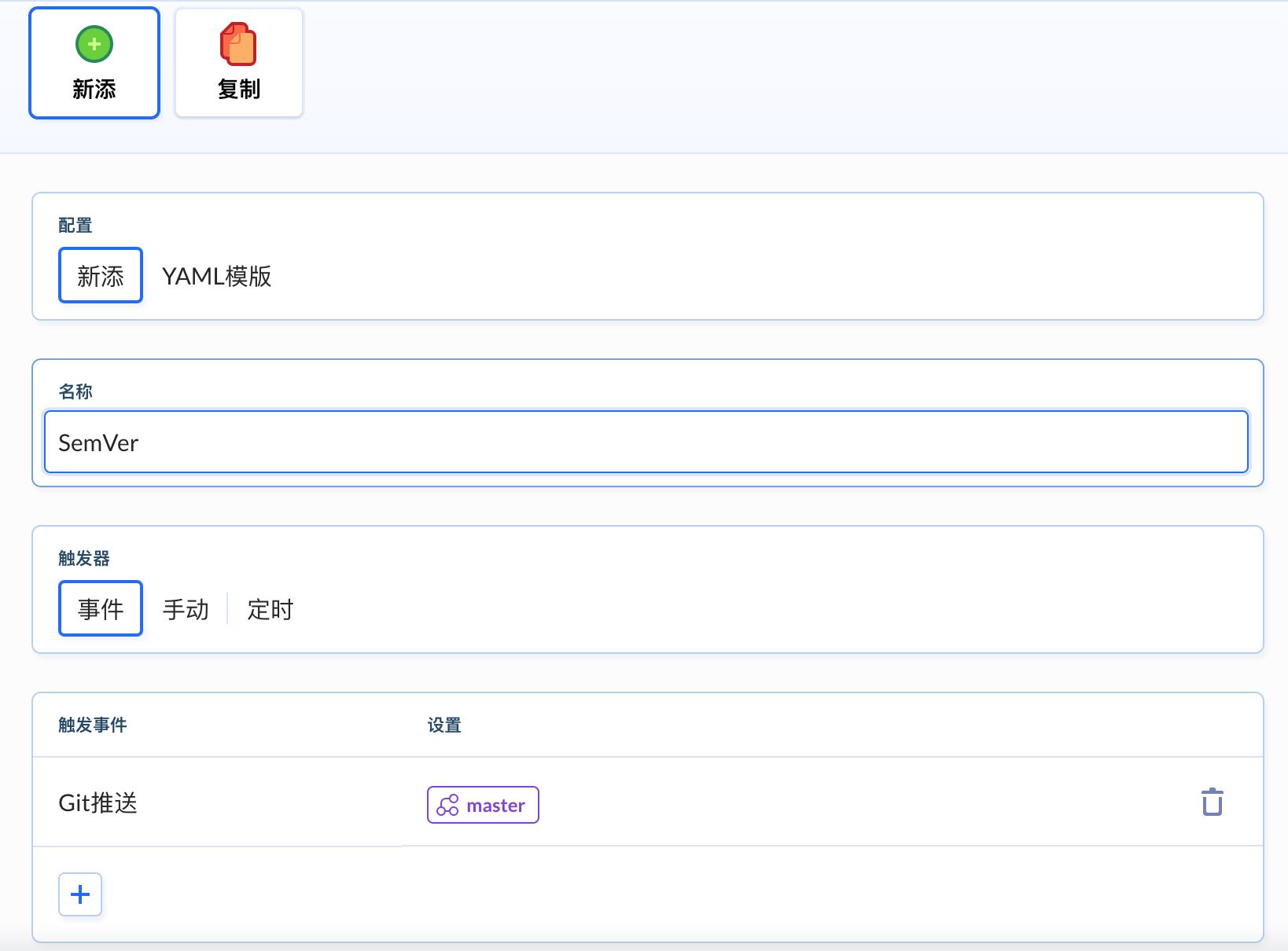1288x951 pixels.
Task: Select the 新添 configuration option
Action: (101, 276)
